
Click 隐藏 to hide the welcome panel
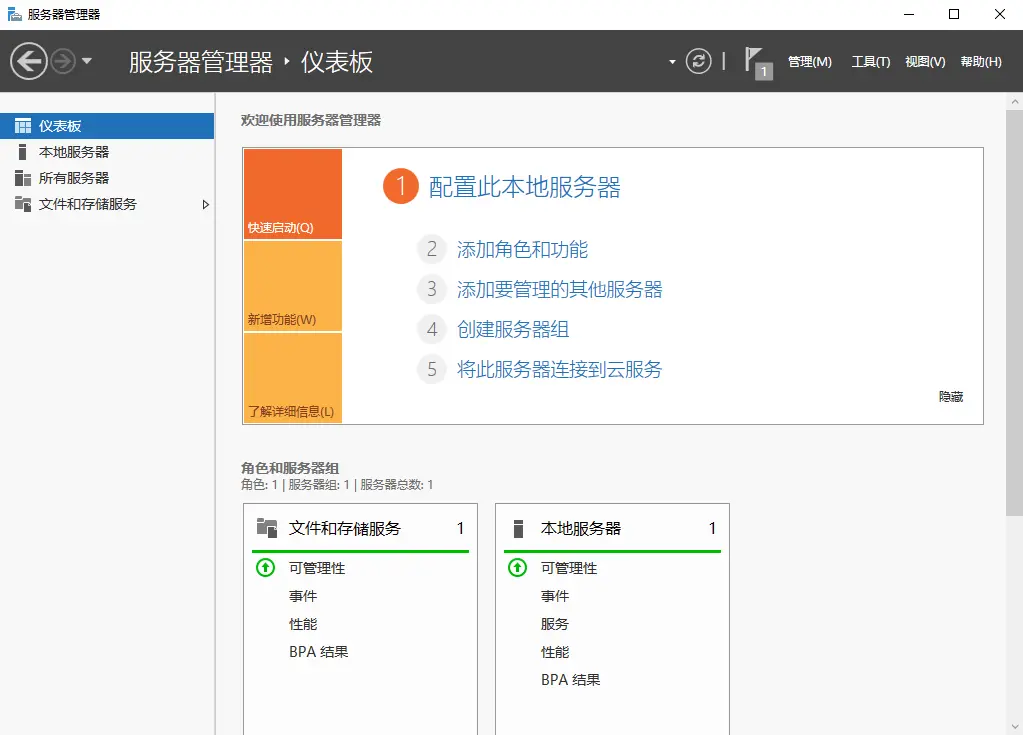click(x=951, y=397)
